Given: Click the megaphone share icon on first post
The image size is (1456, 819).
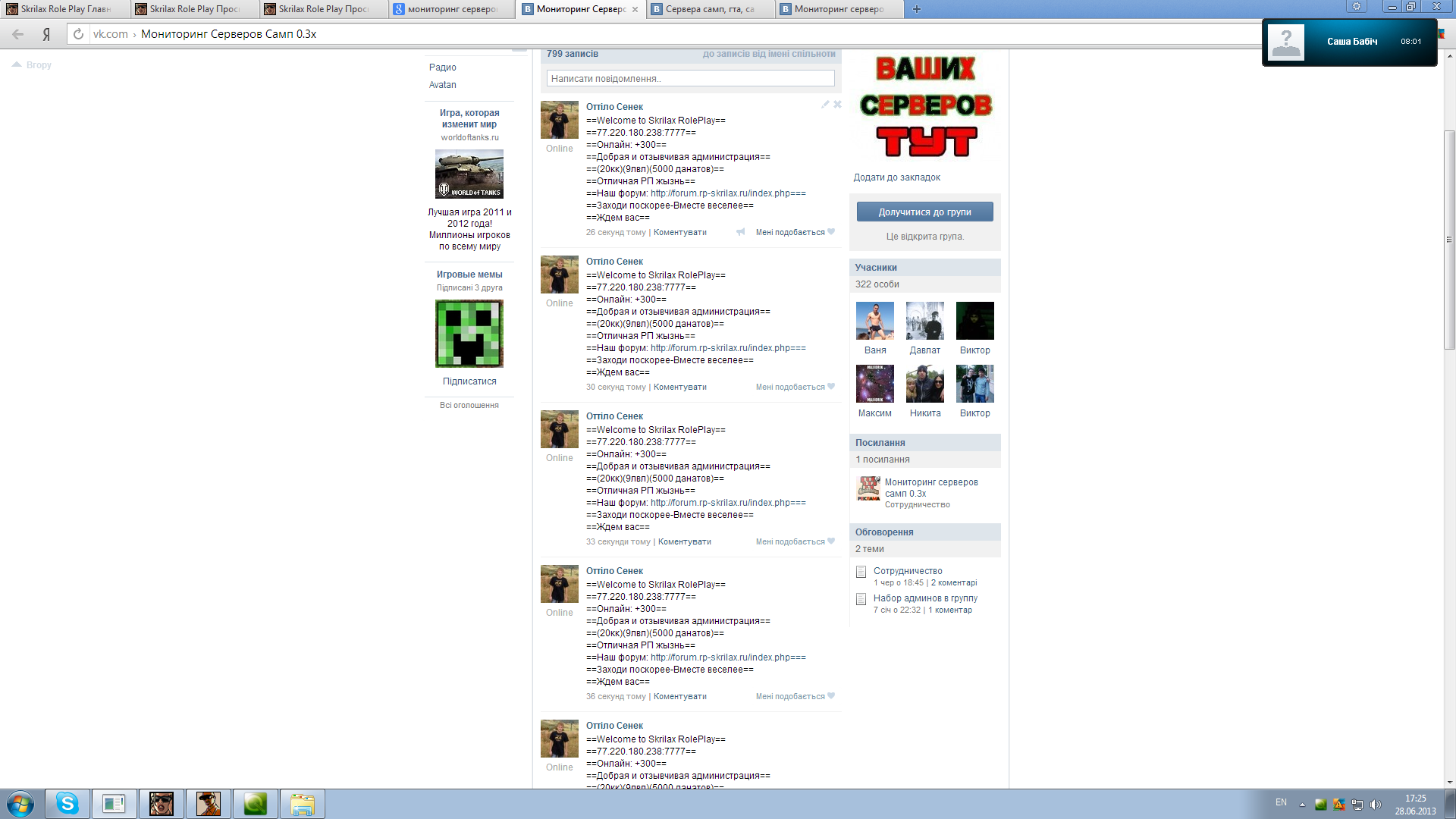Looking at the screenshot, I should tap(740, 232).
